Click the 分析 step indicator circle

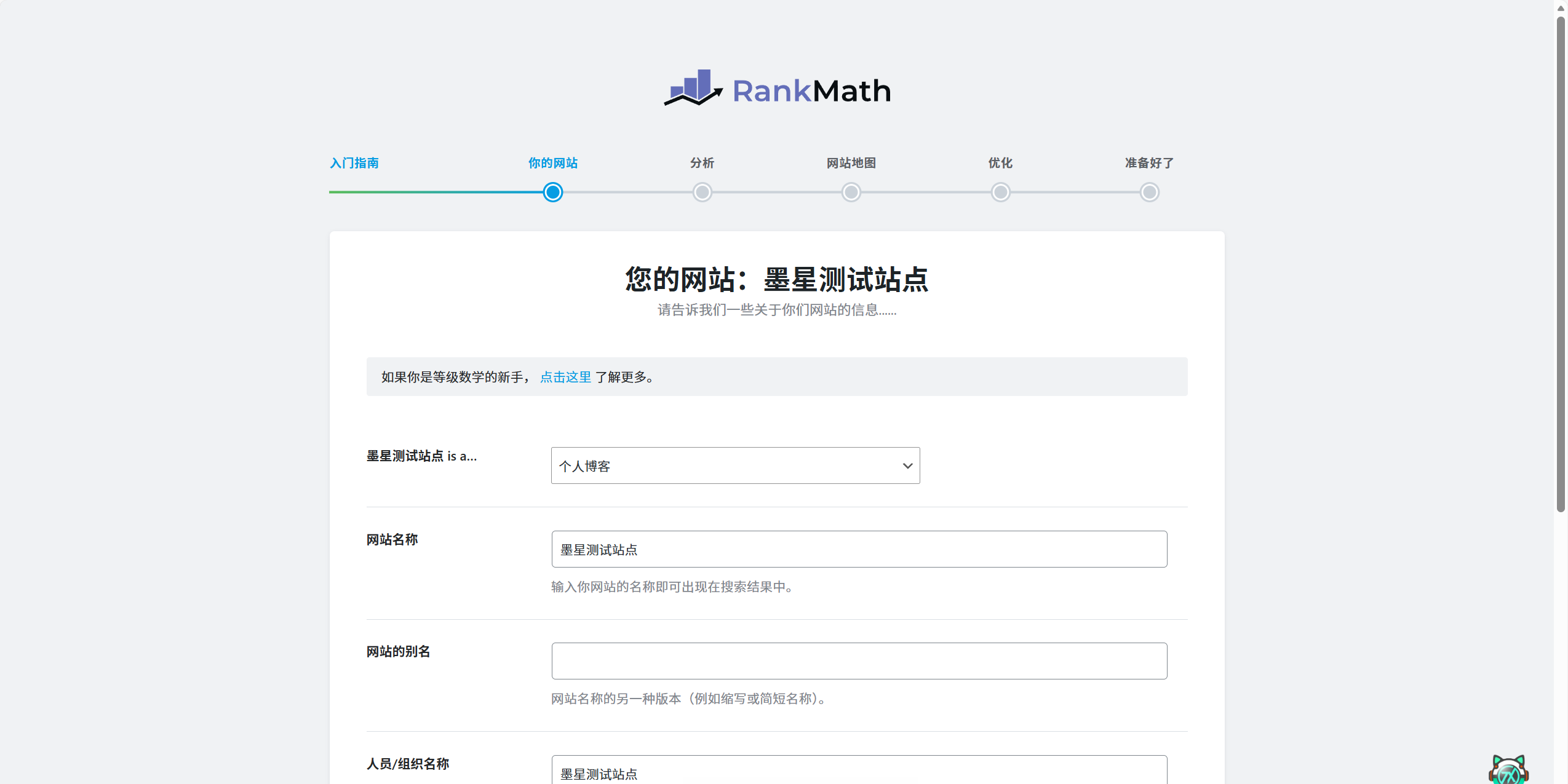(701, 192)
